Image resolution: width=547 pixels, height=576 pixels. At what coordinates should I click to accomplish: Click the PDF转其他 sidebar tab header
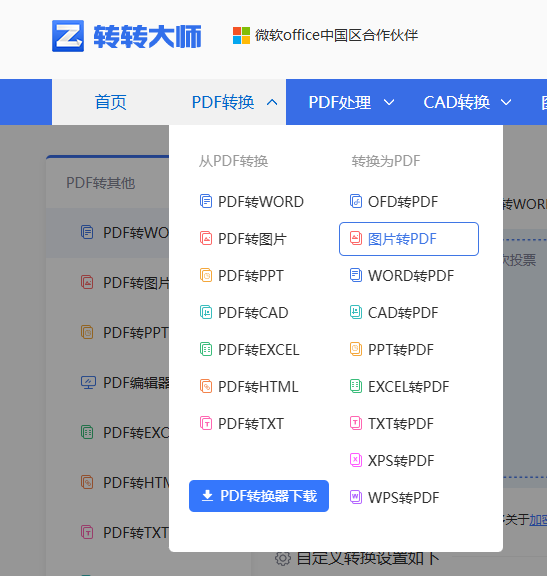(x=101, y=183)
